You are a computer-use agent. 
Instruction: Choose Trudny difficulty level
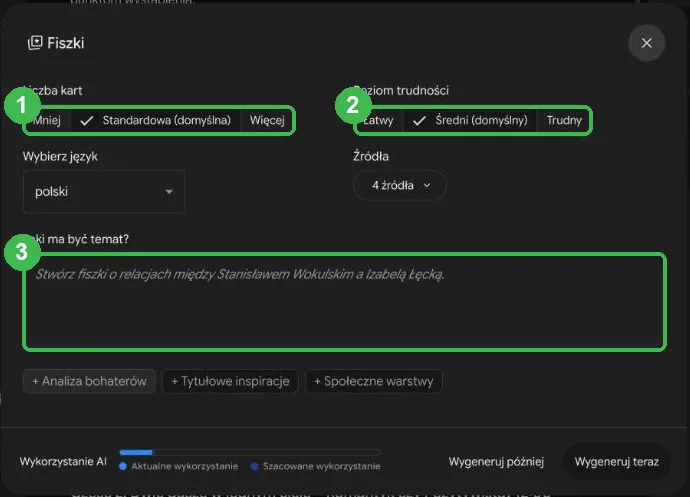pos(564,120)
